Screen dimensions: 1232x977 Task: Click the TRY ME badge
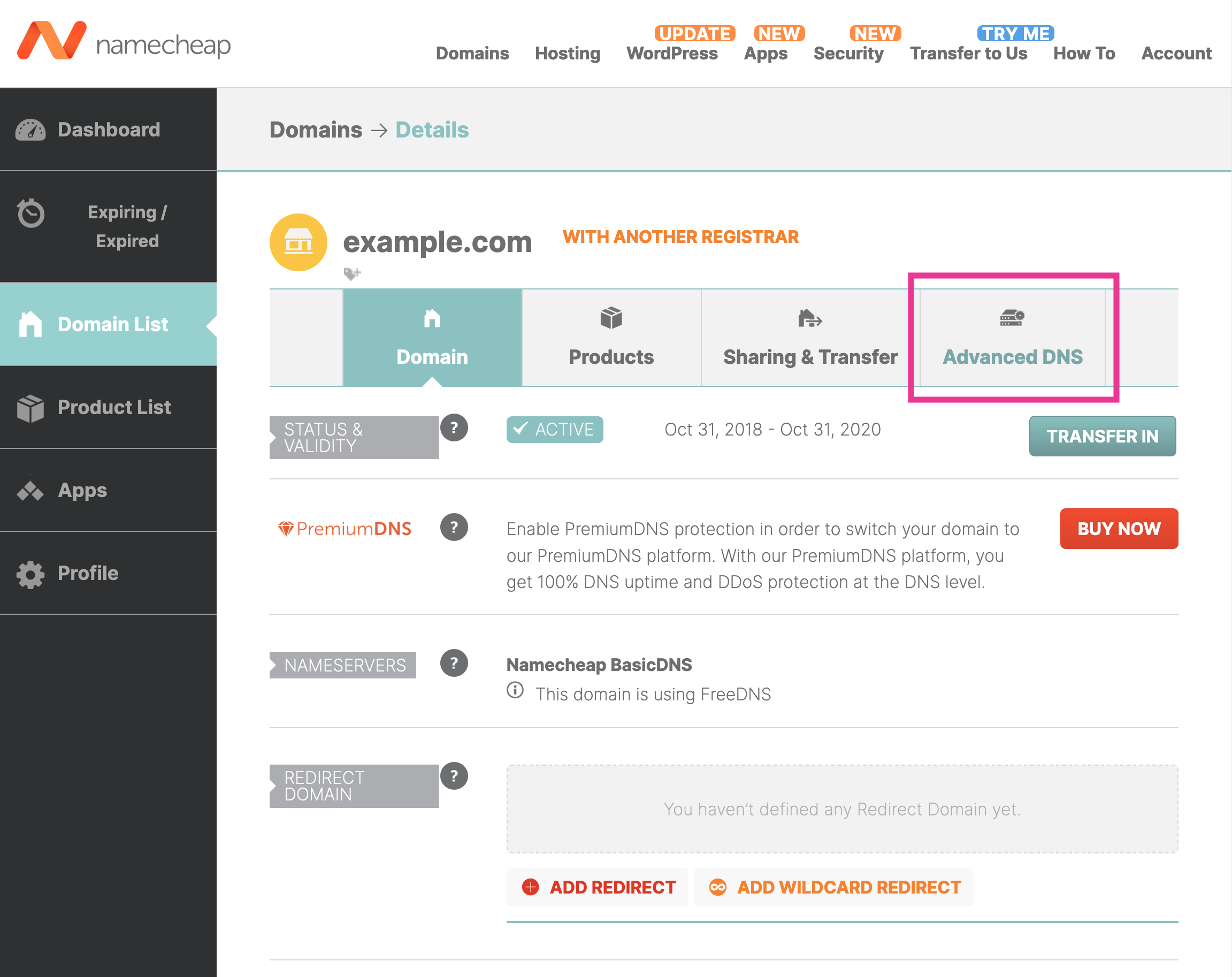coord(1015,34)
